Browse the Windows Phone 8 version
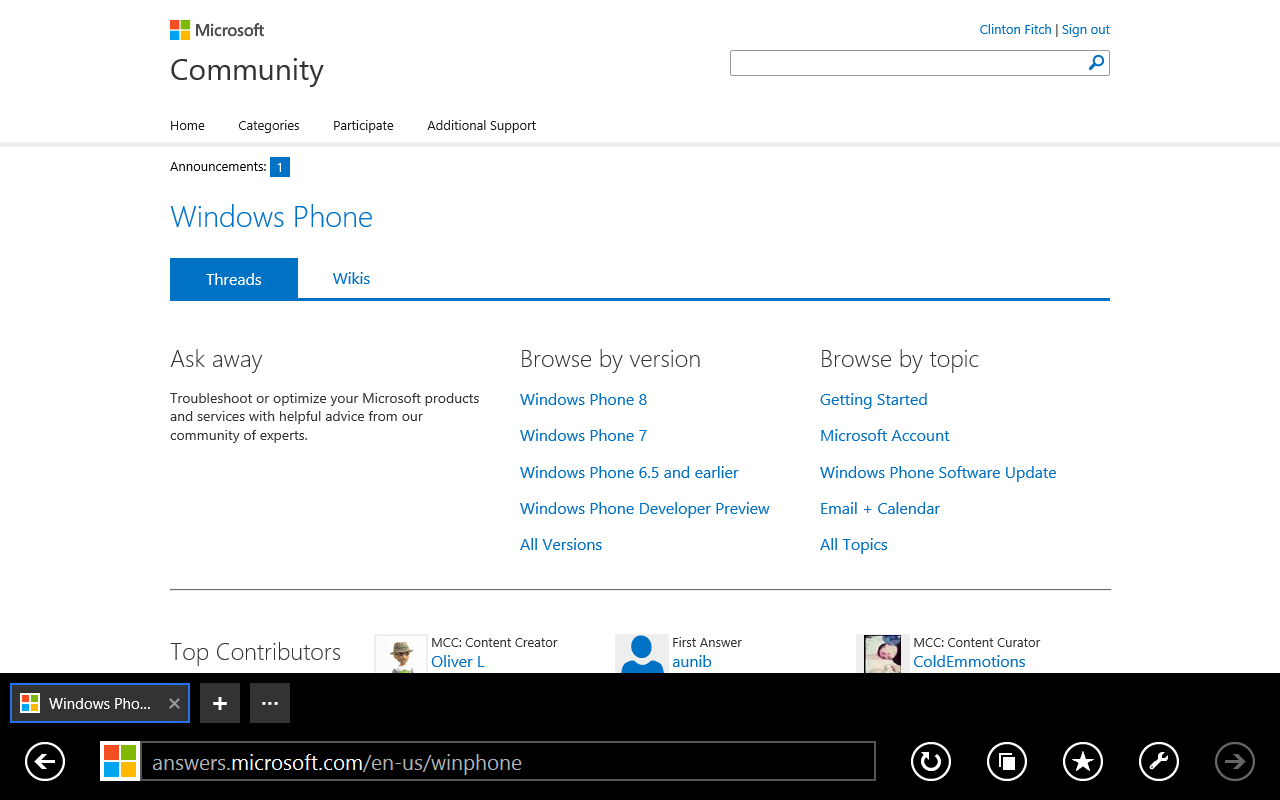Screen dimensions: 1280x800 click(x=583, y=399)
